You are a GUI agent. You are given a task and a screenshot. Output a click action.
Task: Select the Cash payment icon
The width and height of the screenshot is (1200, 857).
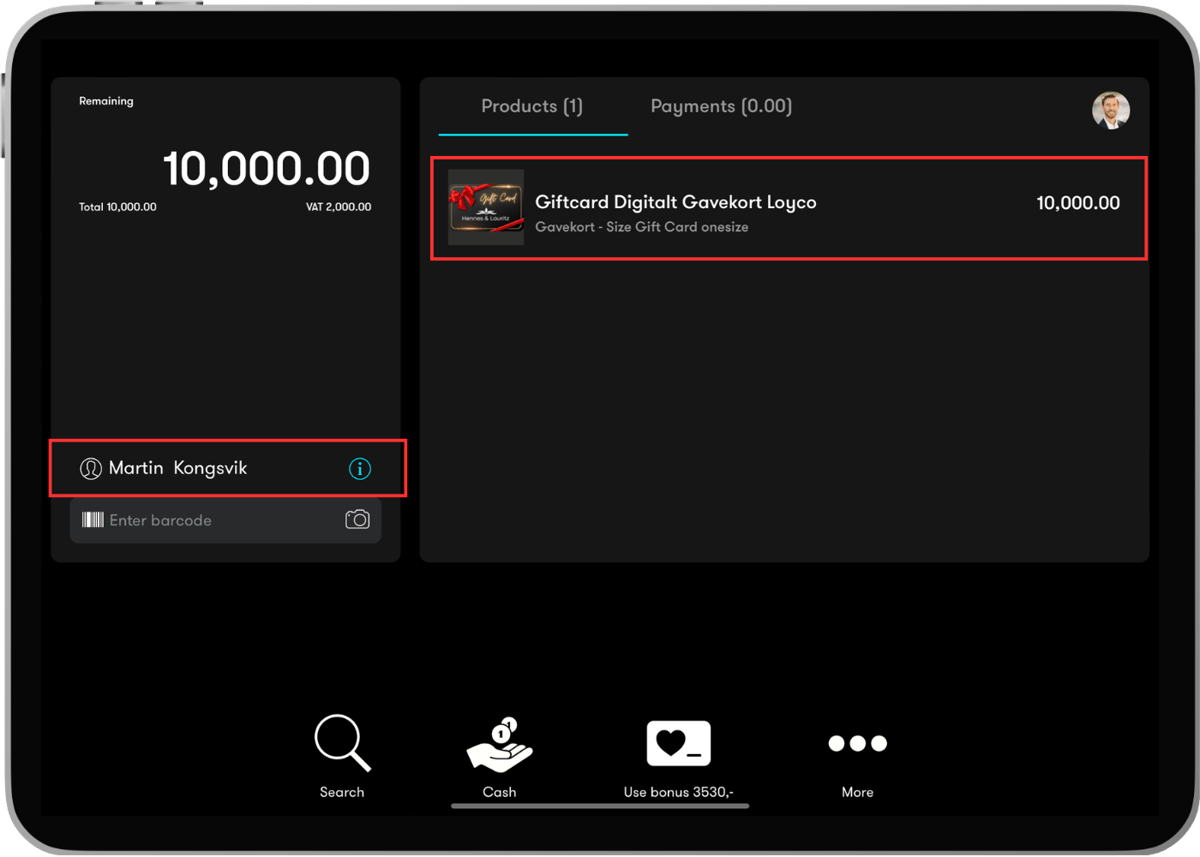pos(499,743)
